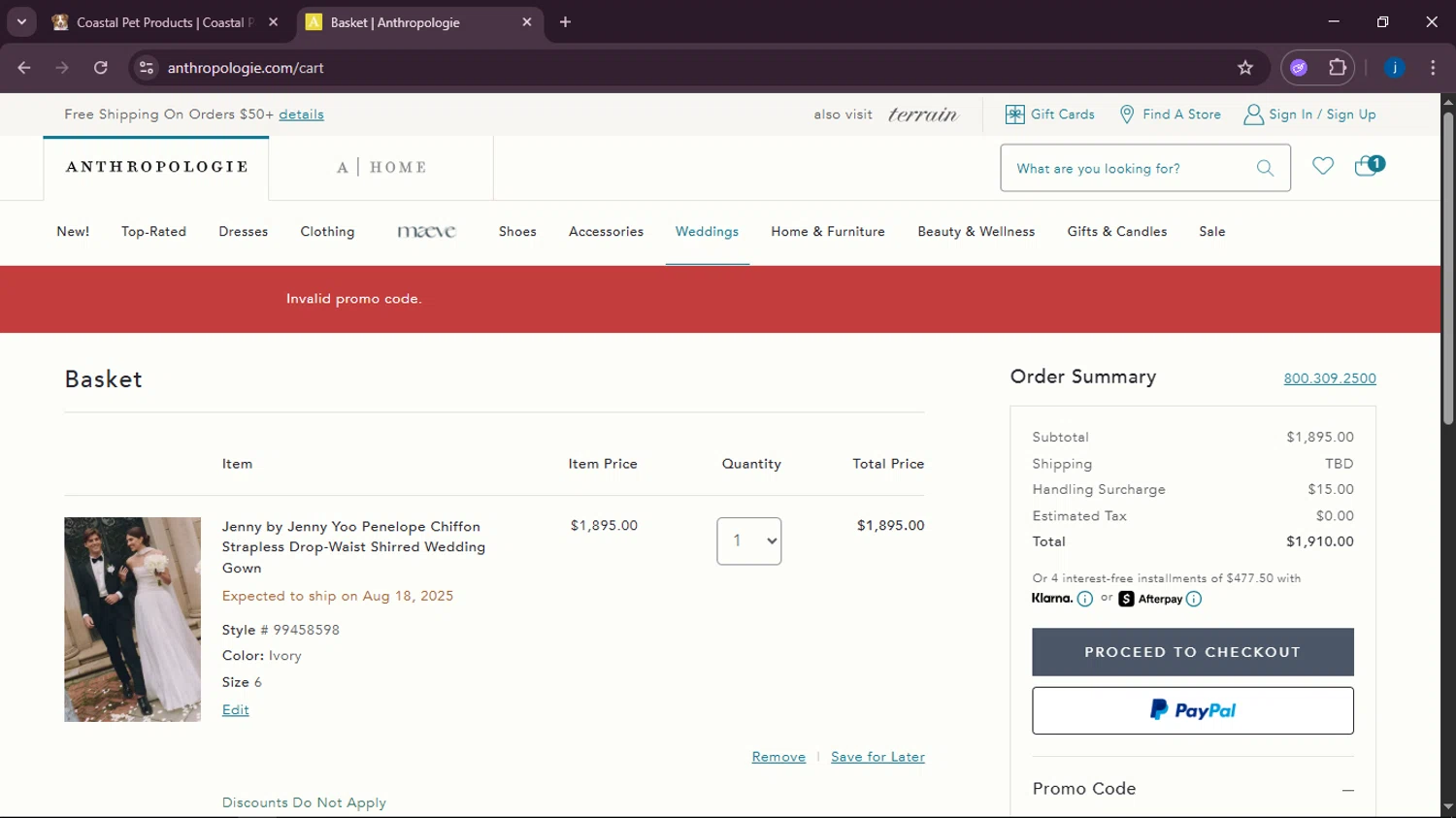Close the Coastal Pet Products tab

274,22
